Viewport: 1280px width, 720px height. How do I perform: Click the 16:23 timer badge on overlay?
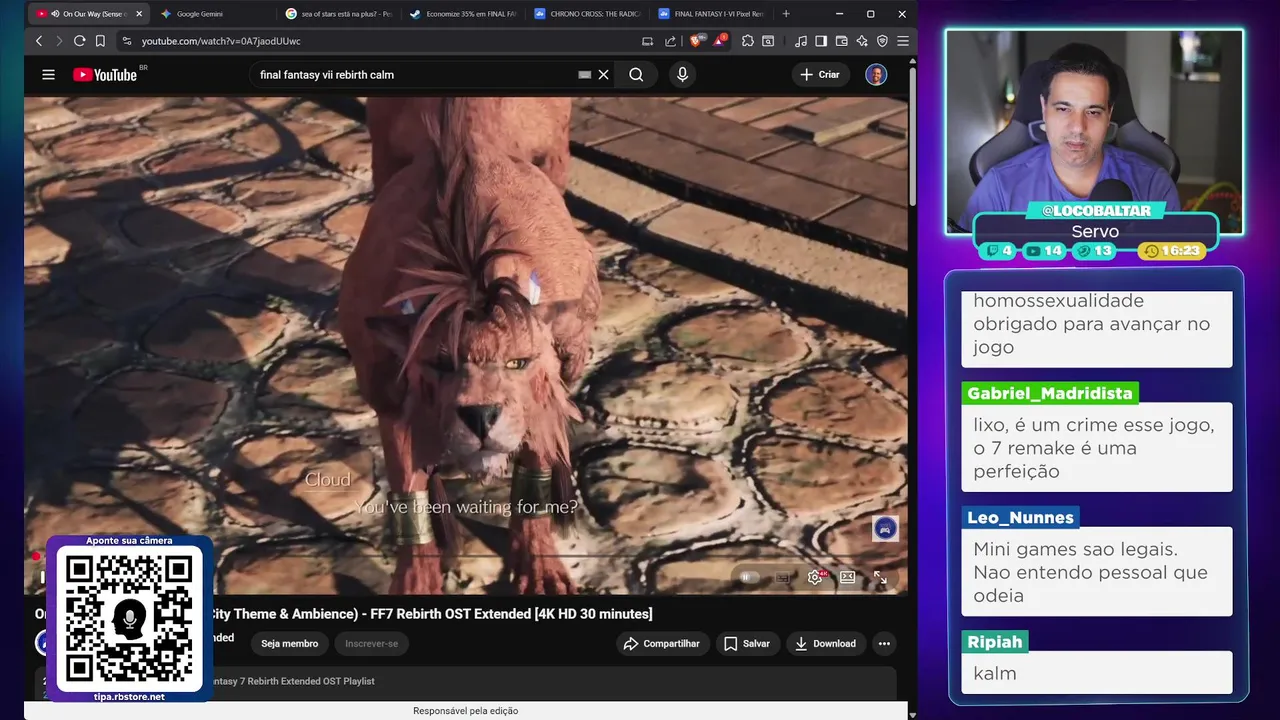click(x=1172, y=251)
